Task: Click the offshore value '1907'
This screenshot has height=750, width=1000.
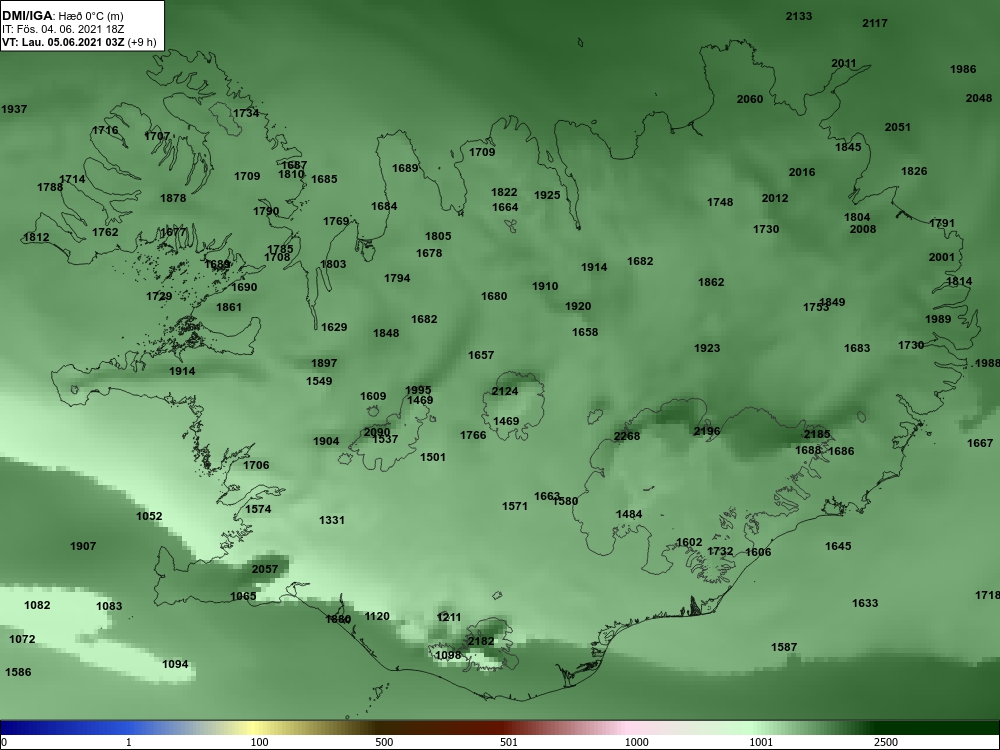Action: coord(83,546)
